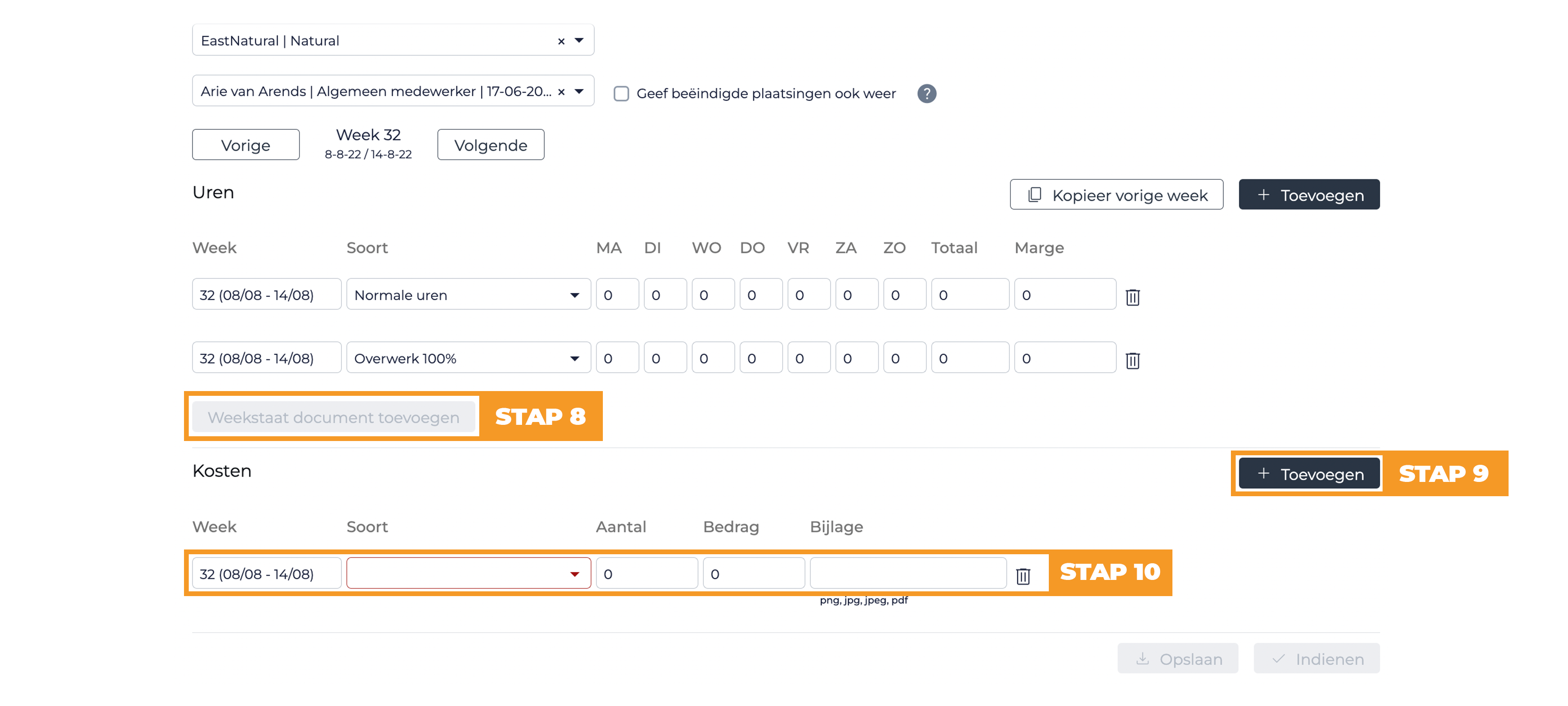Select the MA field in Normale uren row
This screenshot has width=1568, height=706.
coord(617,294)
